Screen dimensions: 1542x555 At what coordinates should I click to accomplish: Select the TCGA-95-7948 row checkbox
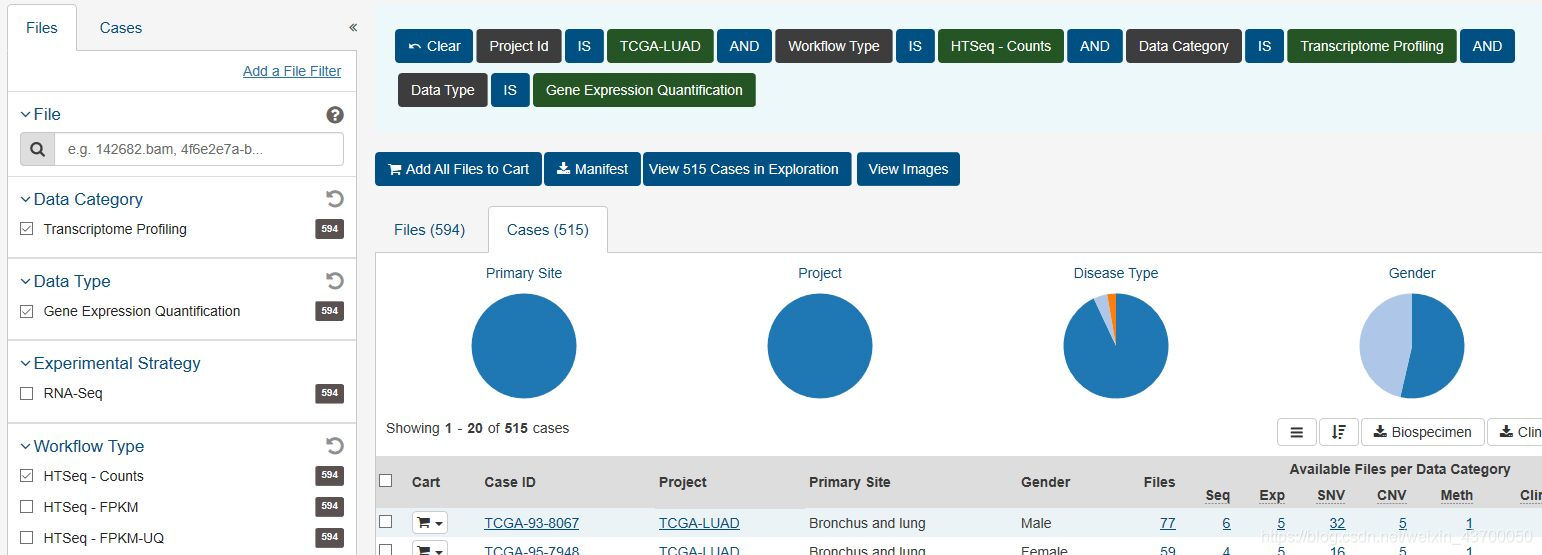pos(385,549)
